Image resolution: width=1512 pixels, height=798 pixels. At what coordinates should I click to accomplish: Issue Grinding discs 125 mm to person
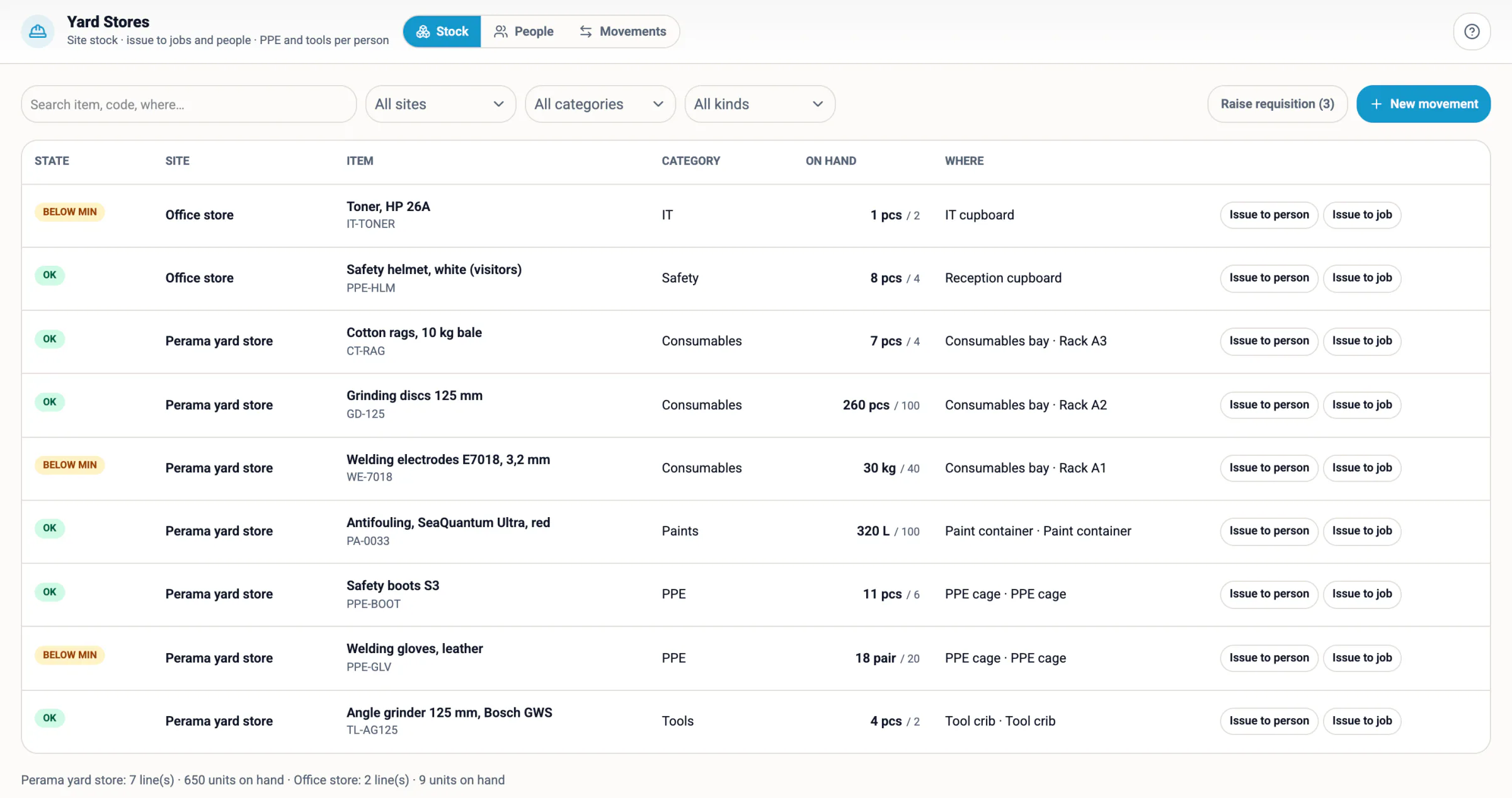[1269, 405]
